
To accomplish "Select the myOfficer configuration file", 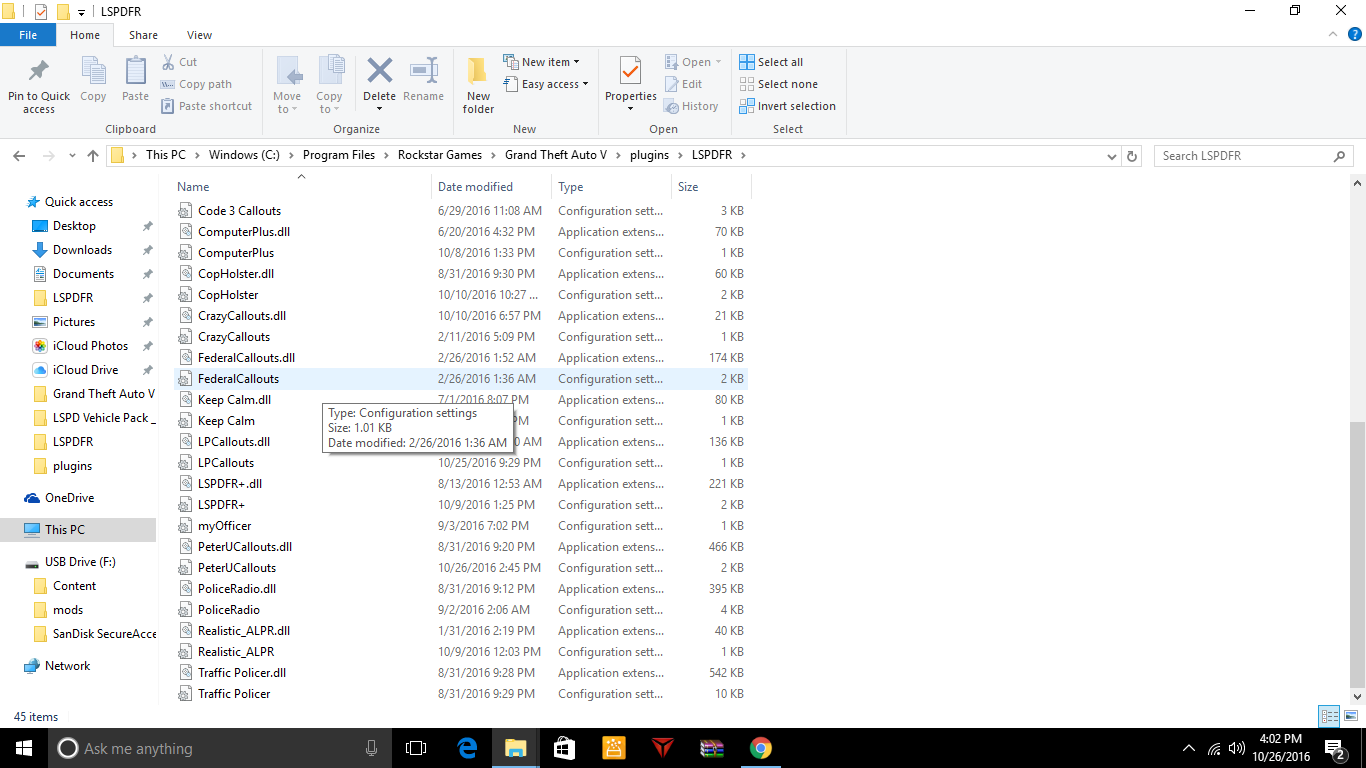I will (x=460, y=526).
